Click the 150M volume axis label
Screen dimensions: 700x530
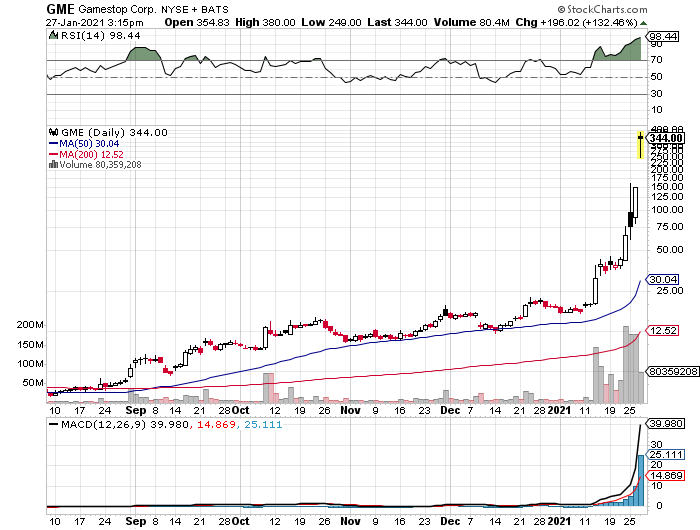pyautogui.click(x=30, y=345)
